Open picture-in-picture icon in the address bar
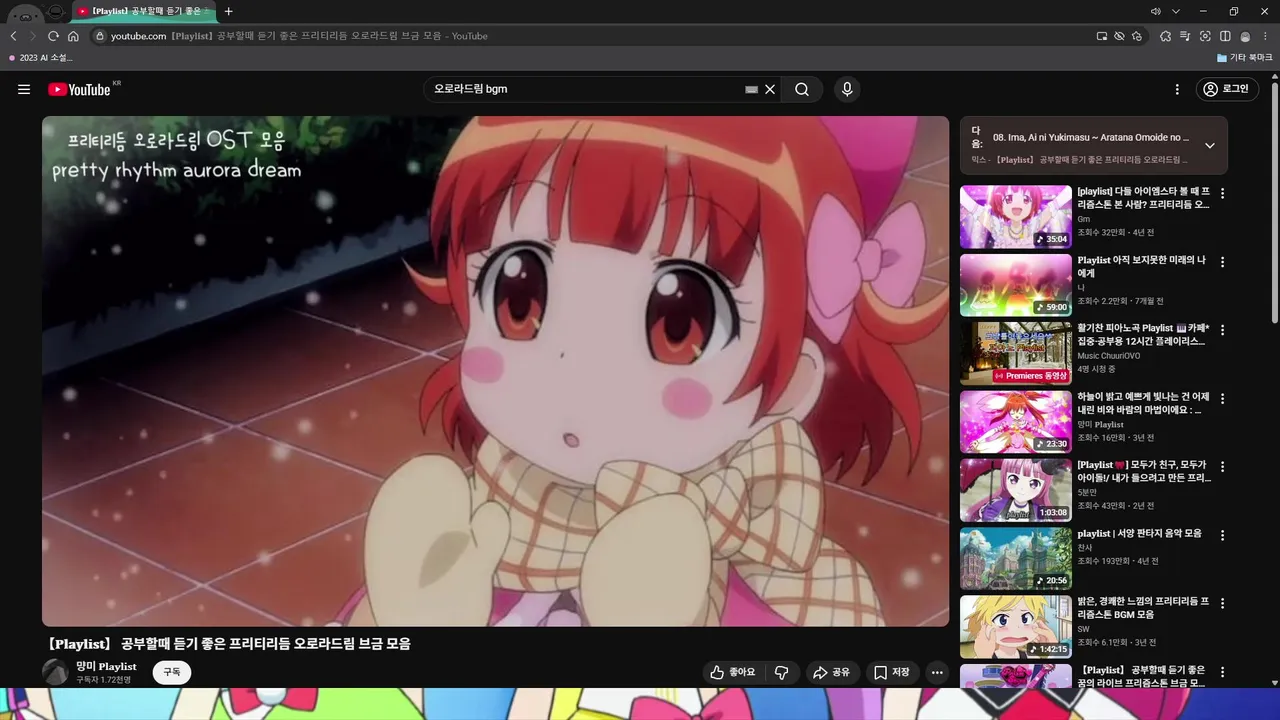 [x=1102, y=36]
